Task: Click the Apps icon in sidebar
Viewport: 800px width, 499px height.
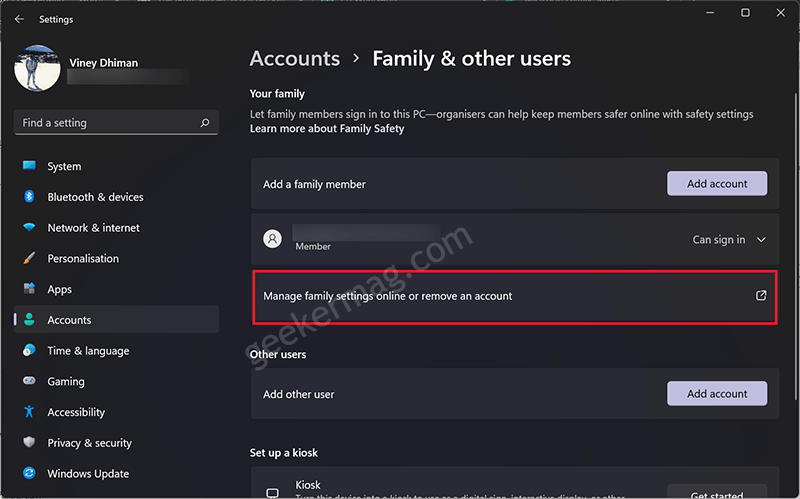Action: 29,288
